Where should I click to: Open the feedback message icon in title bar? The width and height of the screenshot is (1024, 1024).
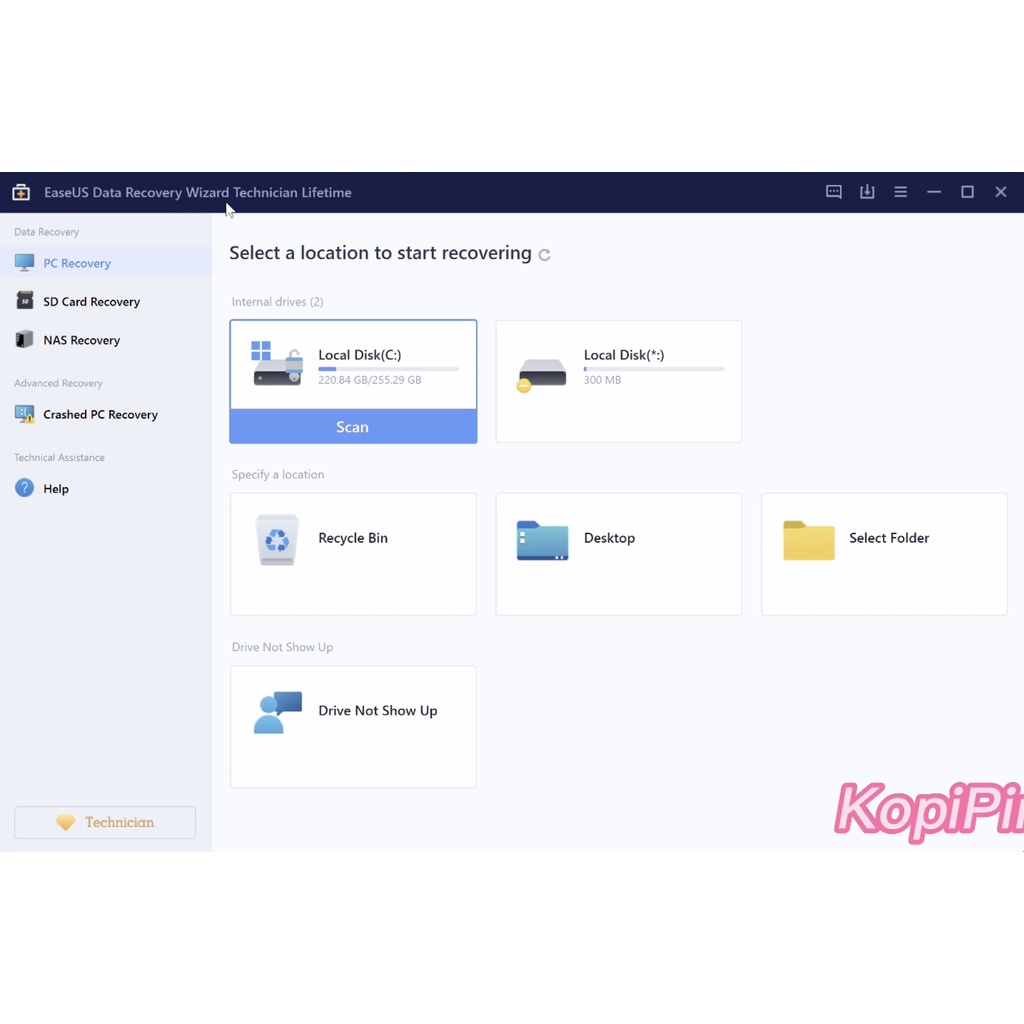point(833,191)
